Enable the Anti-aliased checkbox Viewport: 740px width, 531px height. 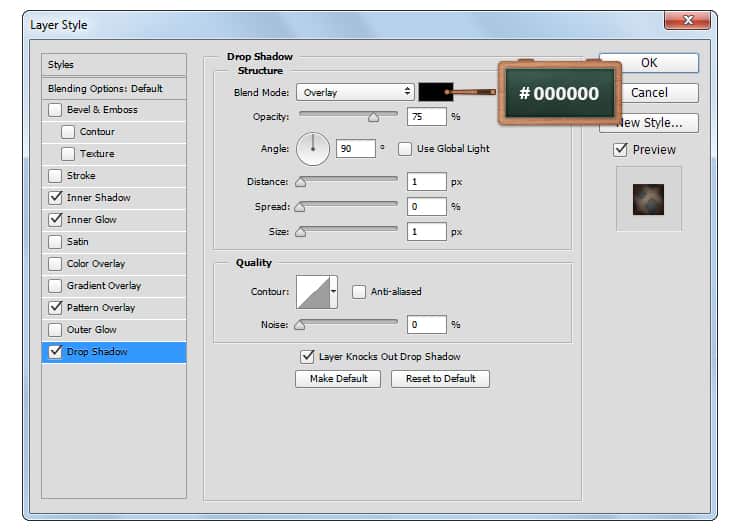click(x=359, y=292)
